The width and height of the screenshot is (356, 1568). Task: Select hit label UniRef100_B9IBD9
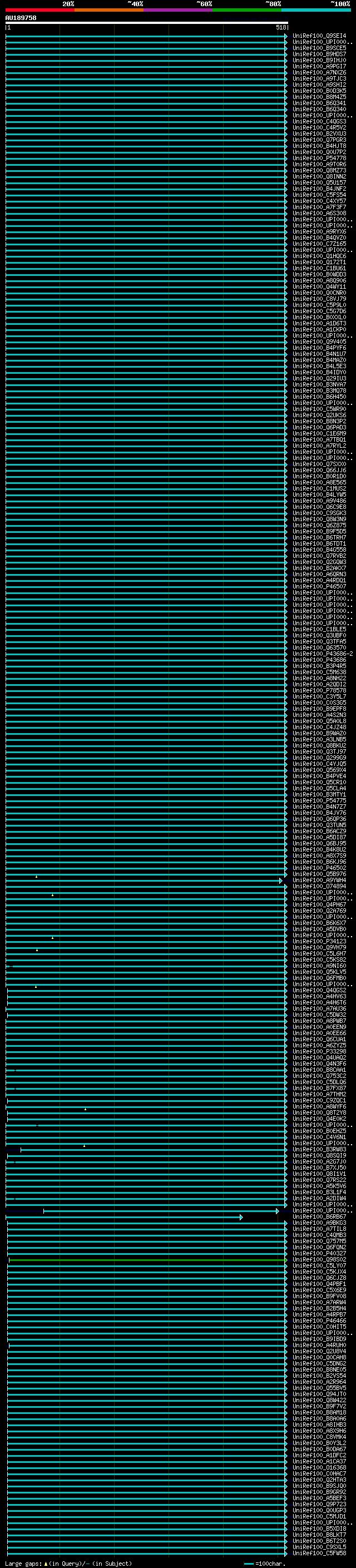pyautogui.click(x=319, y=1339)
